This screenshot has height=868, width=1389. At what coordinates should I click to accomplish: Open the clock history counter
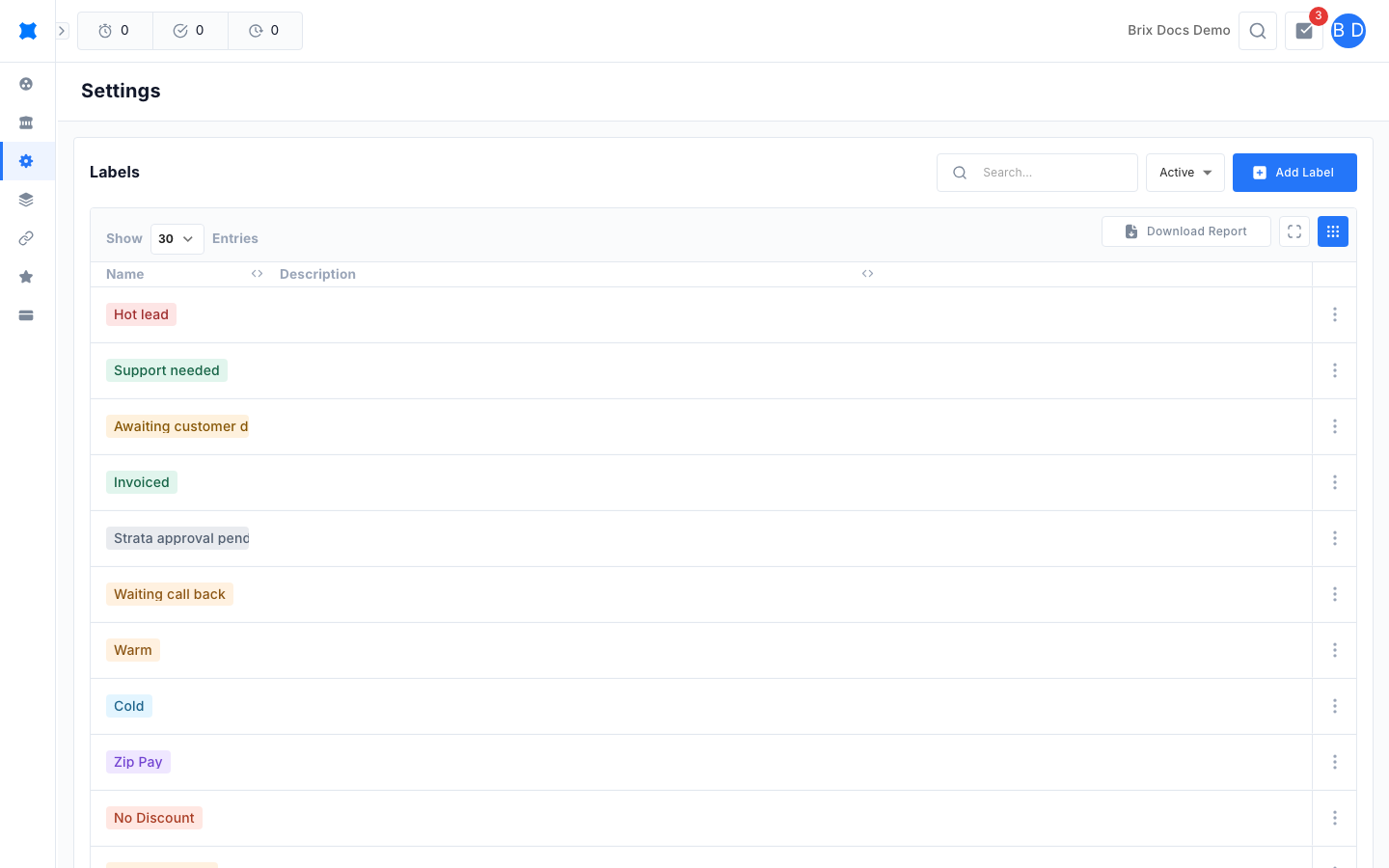tap(265, 31)
